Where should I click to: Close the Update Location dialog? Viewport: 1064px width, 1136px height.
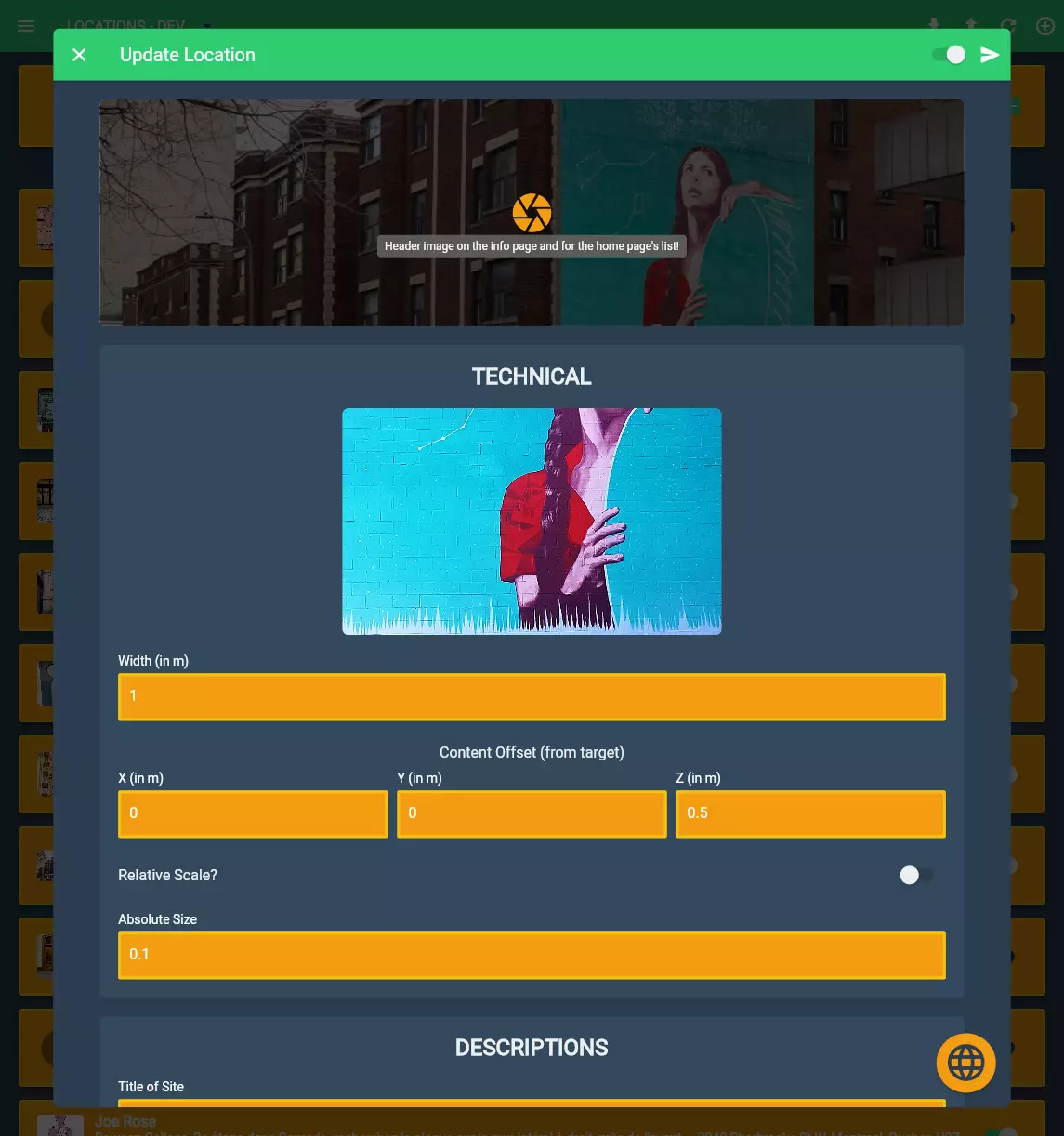80,55
